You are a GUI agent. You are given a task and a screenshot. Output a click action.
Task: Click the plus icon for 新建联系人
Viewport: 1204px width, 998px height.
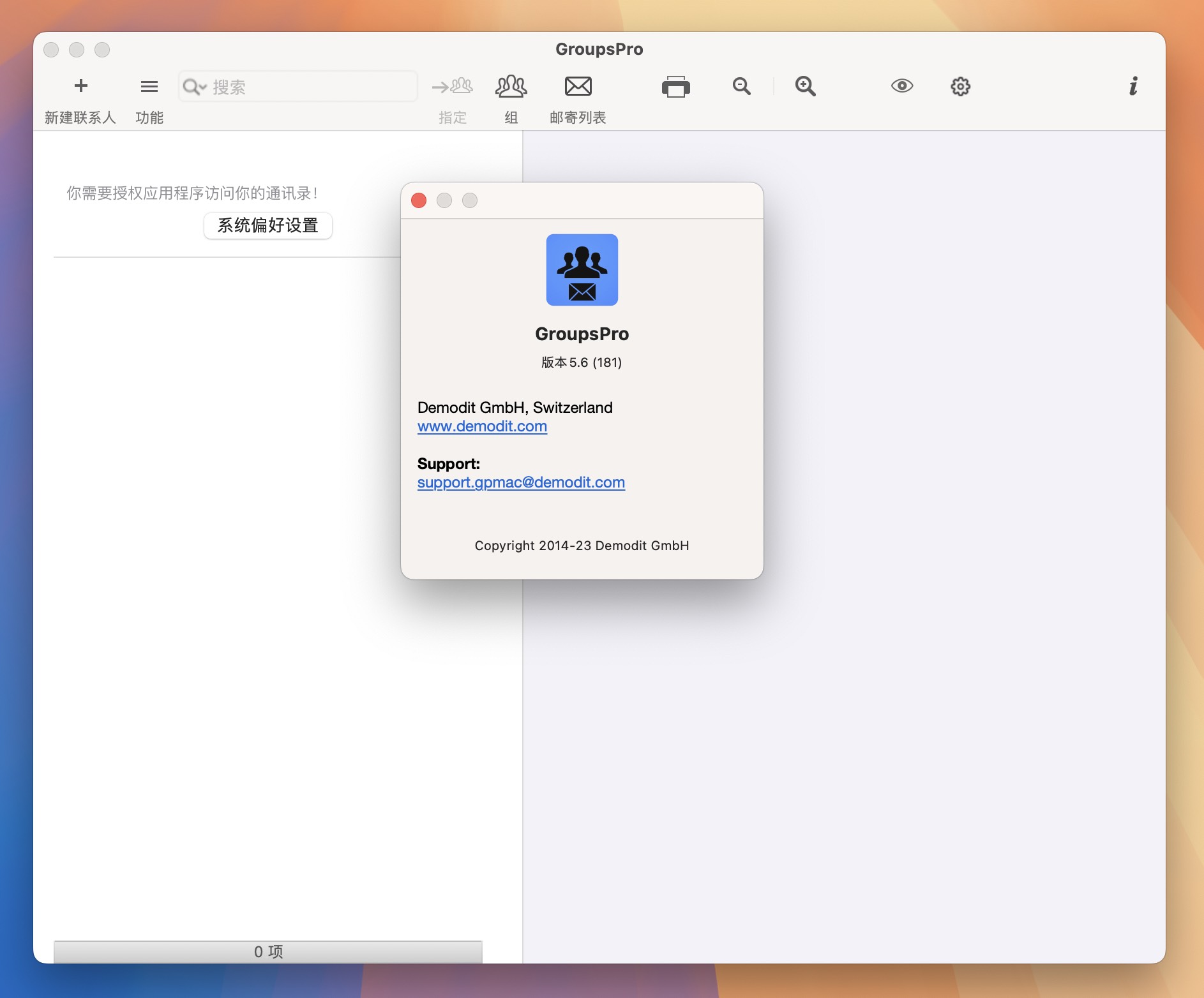coord(81,86)
